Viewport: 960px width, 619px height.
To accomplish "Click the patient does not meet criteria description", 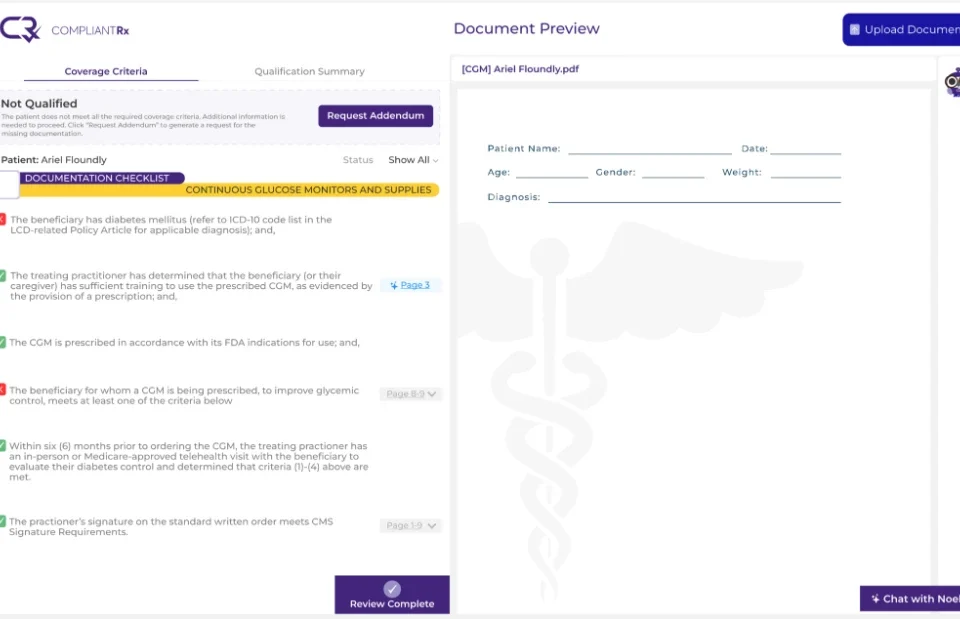I will pyautogui.click(x=143, y=125).
